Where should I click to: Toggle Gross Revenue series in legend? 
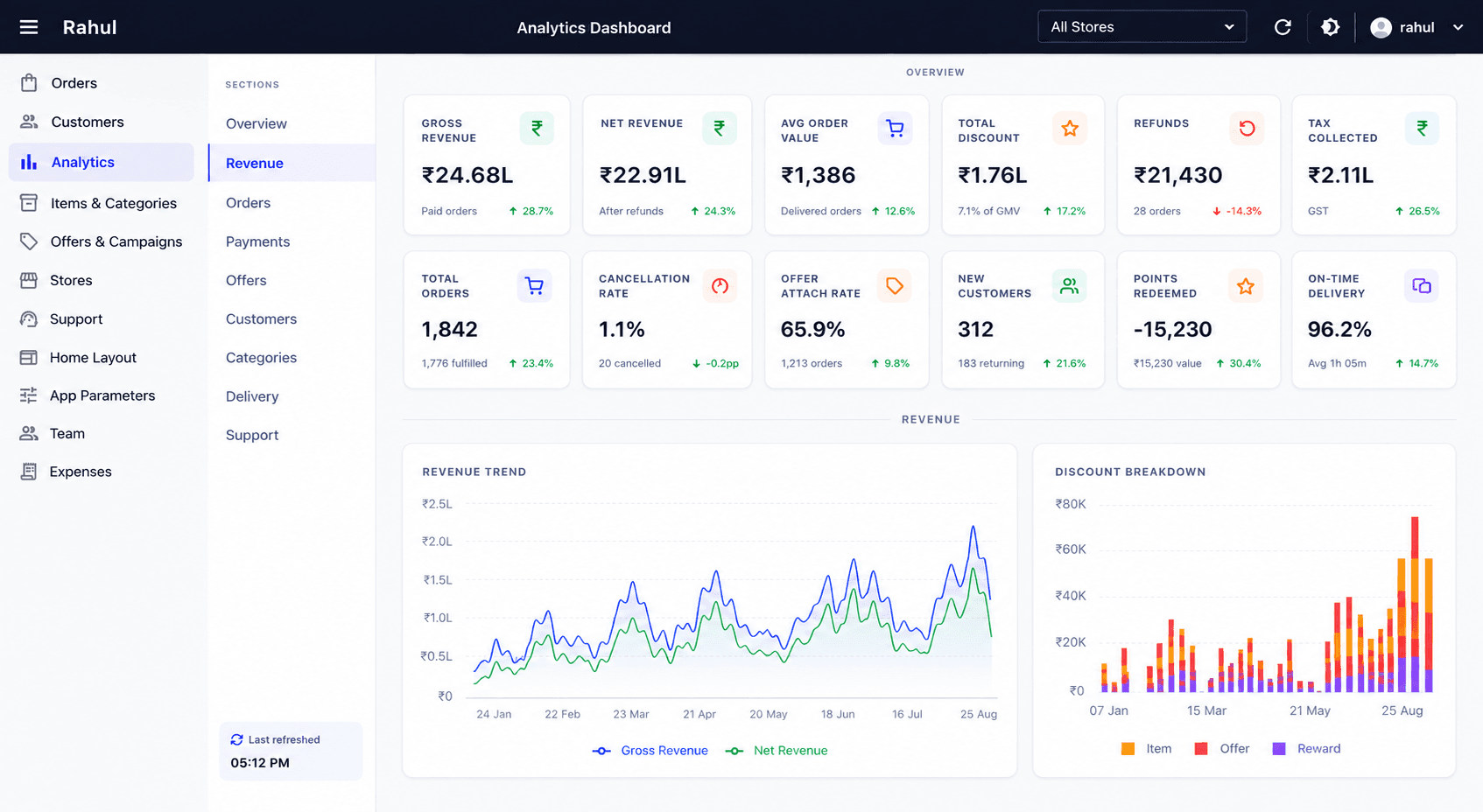coord(650,751)
